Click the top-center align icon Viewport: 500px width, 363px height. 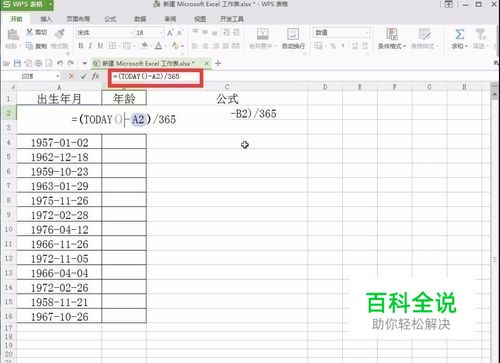tap(205, 32)
